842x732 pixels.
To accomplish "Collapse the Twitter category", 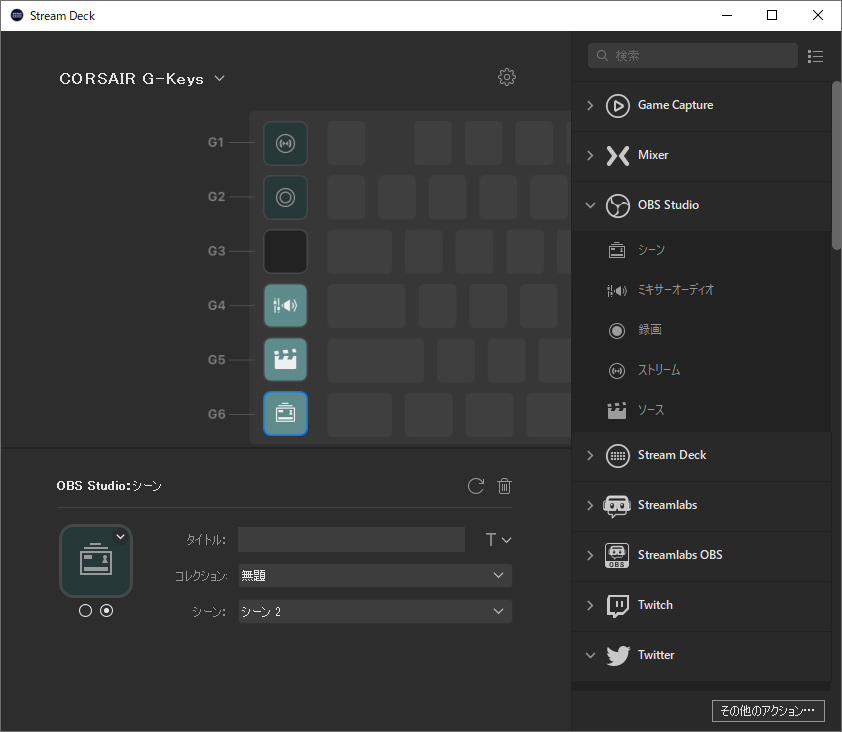I will click(x=590, y=656).
